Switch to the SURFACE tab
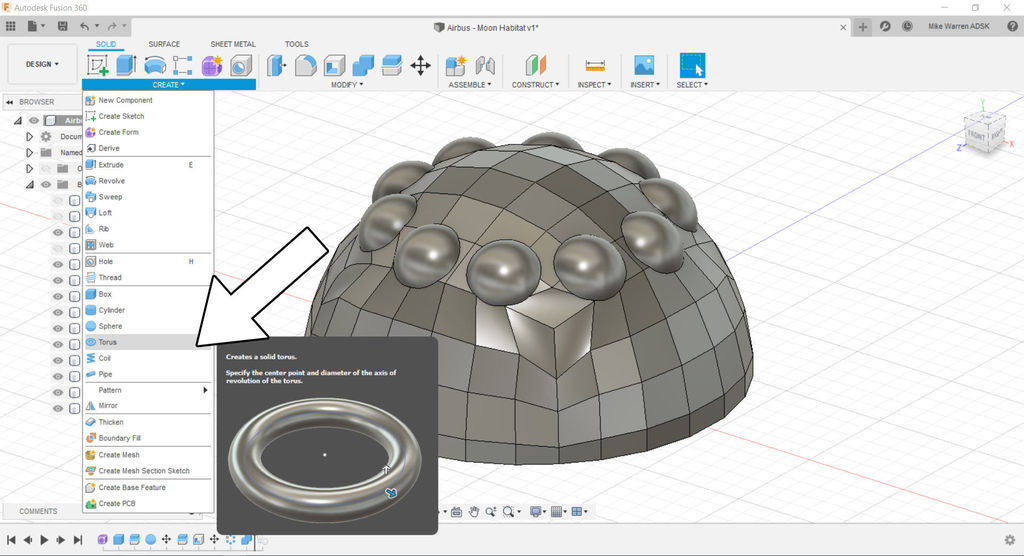 tap(164, 44)
